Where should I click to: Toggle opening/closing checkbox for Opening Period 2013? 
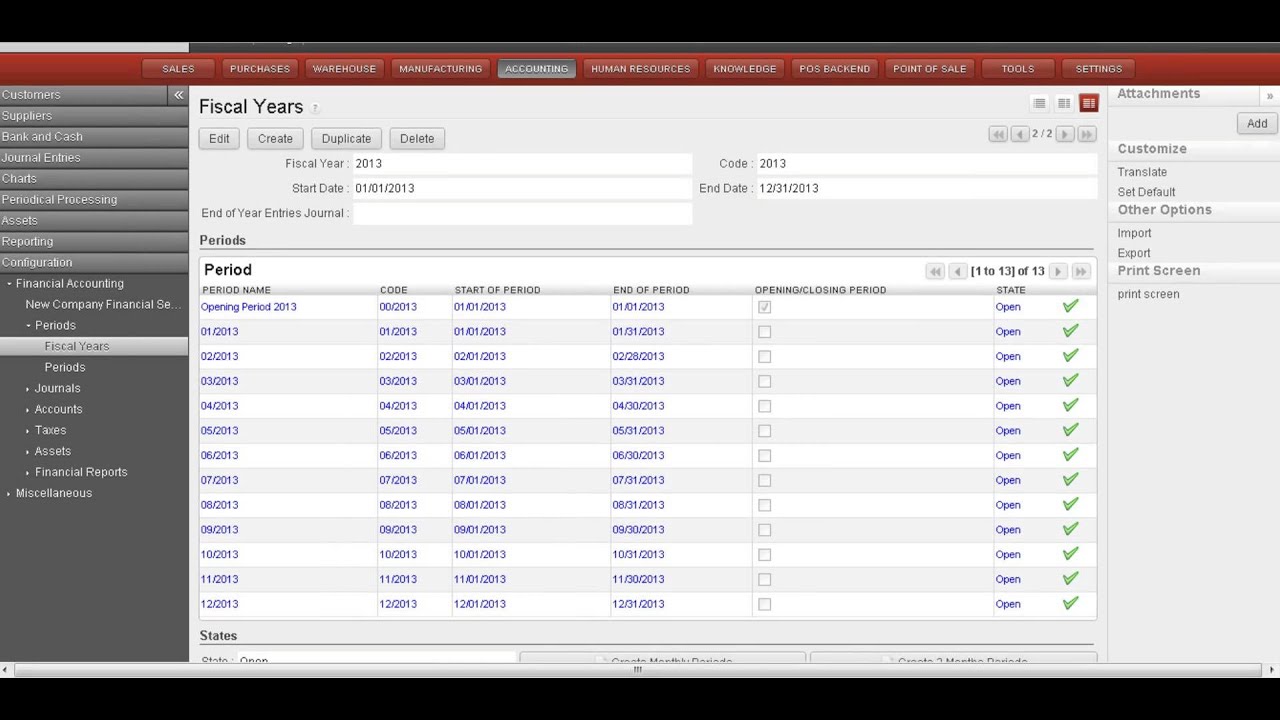[x=764, y=307]
